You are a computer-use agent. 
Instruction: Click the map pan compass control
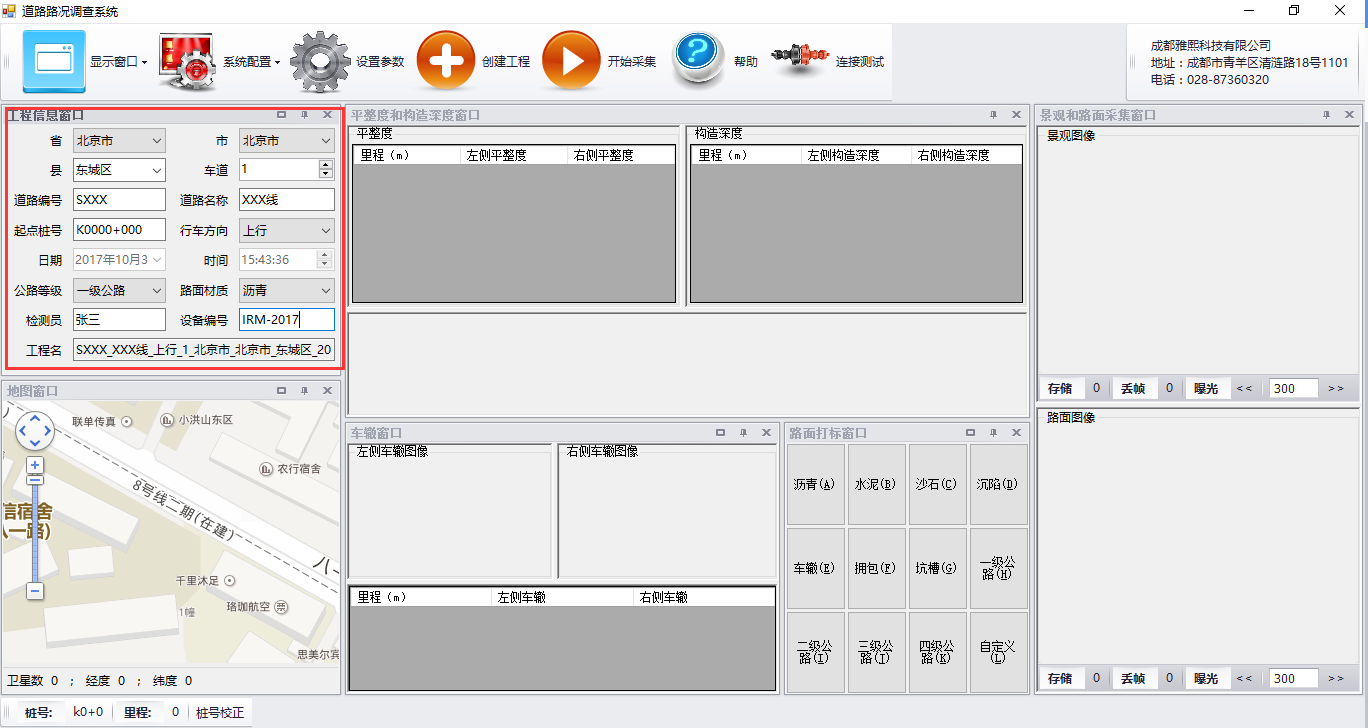[35, 430]
